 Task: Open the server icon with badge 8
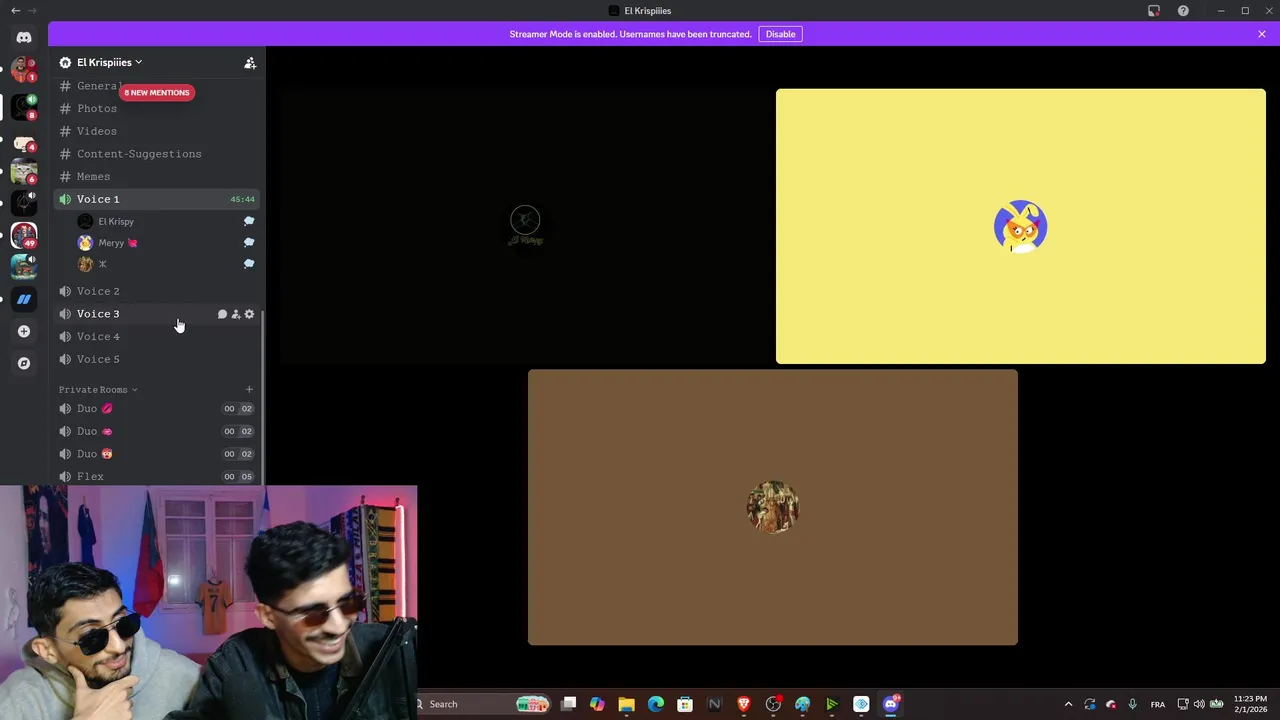pos(24,107)
